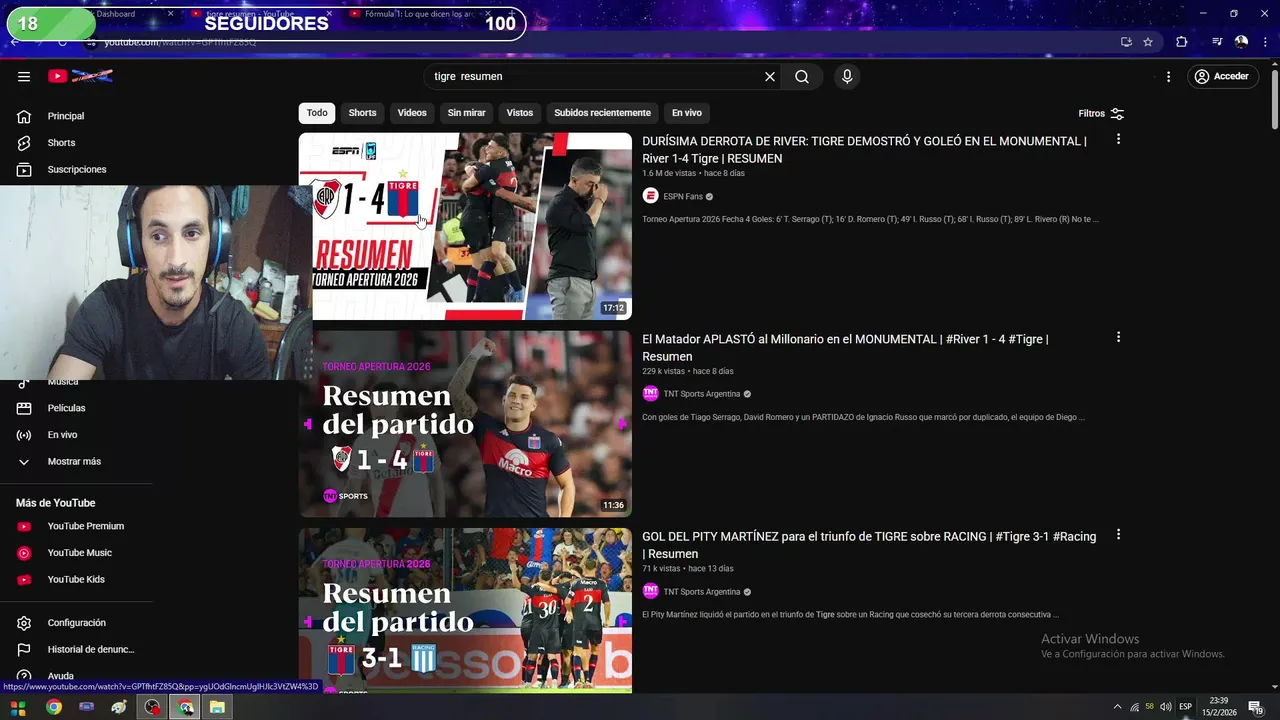Screen dimensions: 1280x720
Task: Open the browser extensions puzzle icon
Action: coord(1181,42)
